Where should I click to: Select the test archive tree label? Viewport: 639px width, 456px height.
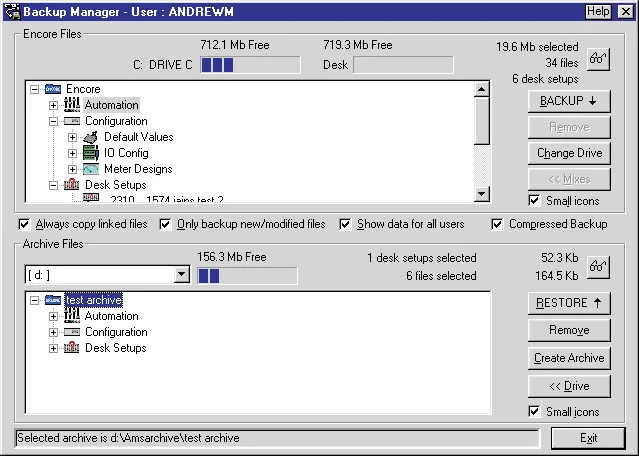coord(94,300)
